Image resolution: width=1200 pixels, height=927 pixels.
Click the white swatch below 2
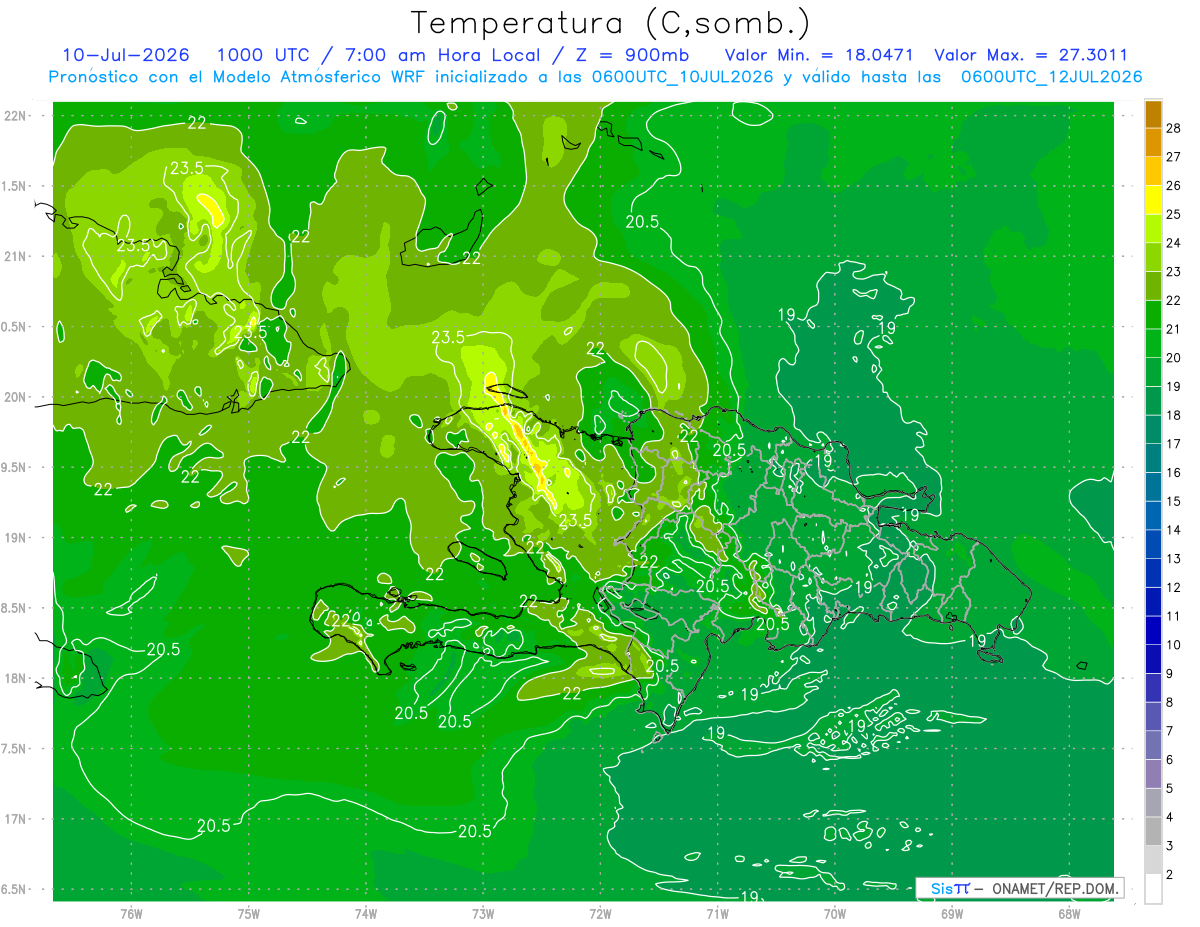pos(1153,889)
